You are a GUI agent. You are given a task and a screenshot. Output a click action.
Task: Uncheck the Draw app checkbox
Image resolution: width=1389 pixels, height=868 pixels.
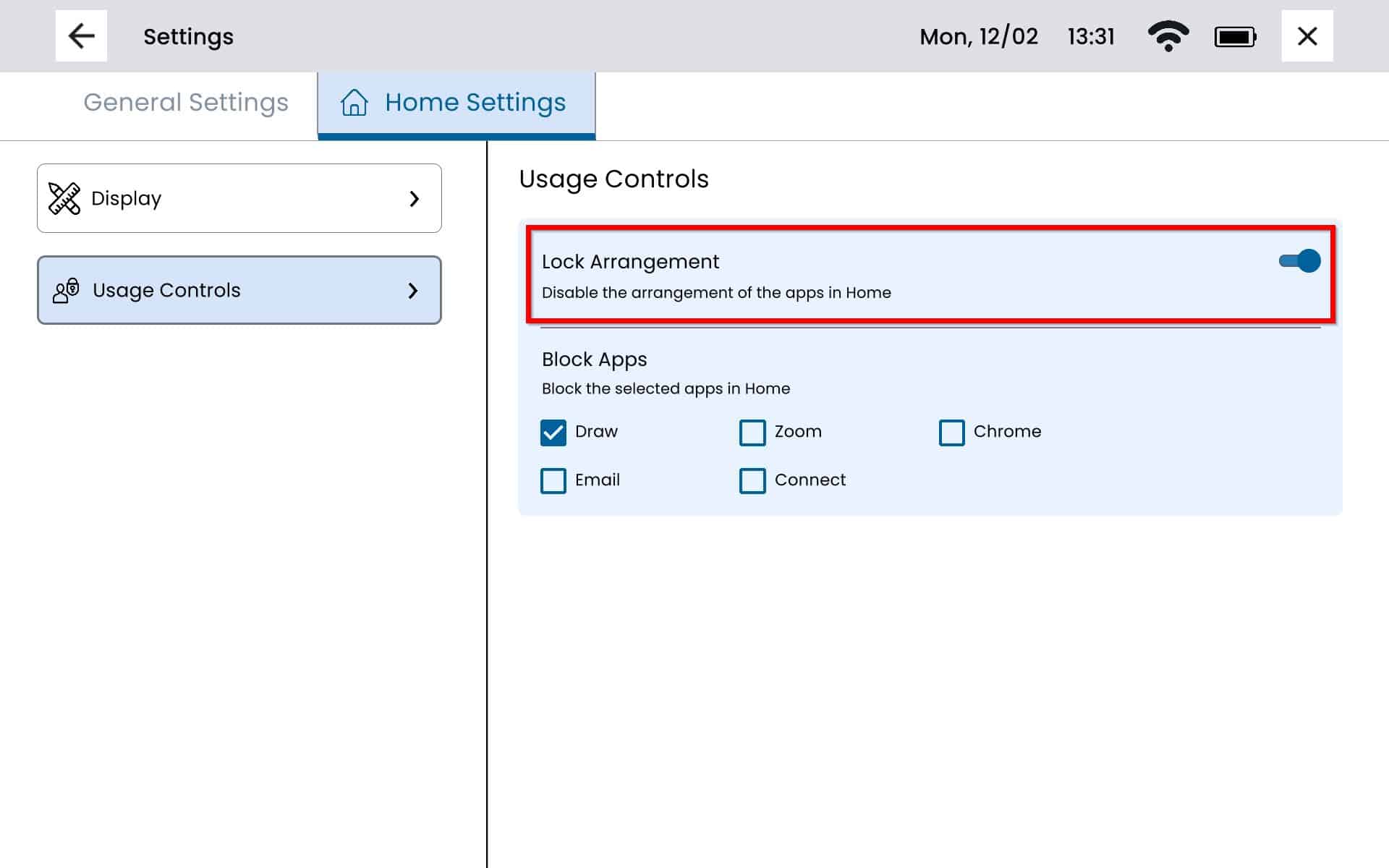pyautogui.click(x=553, y=433)
